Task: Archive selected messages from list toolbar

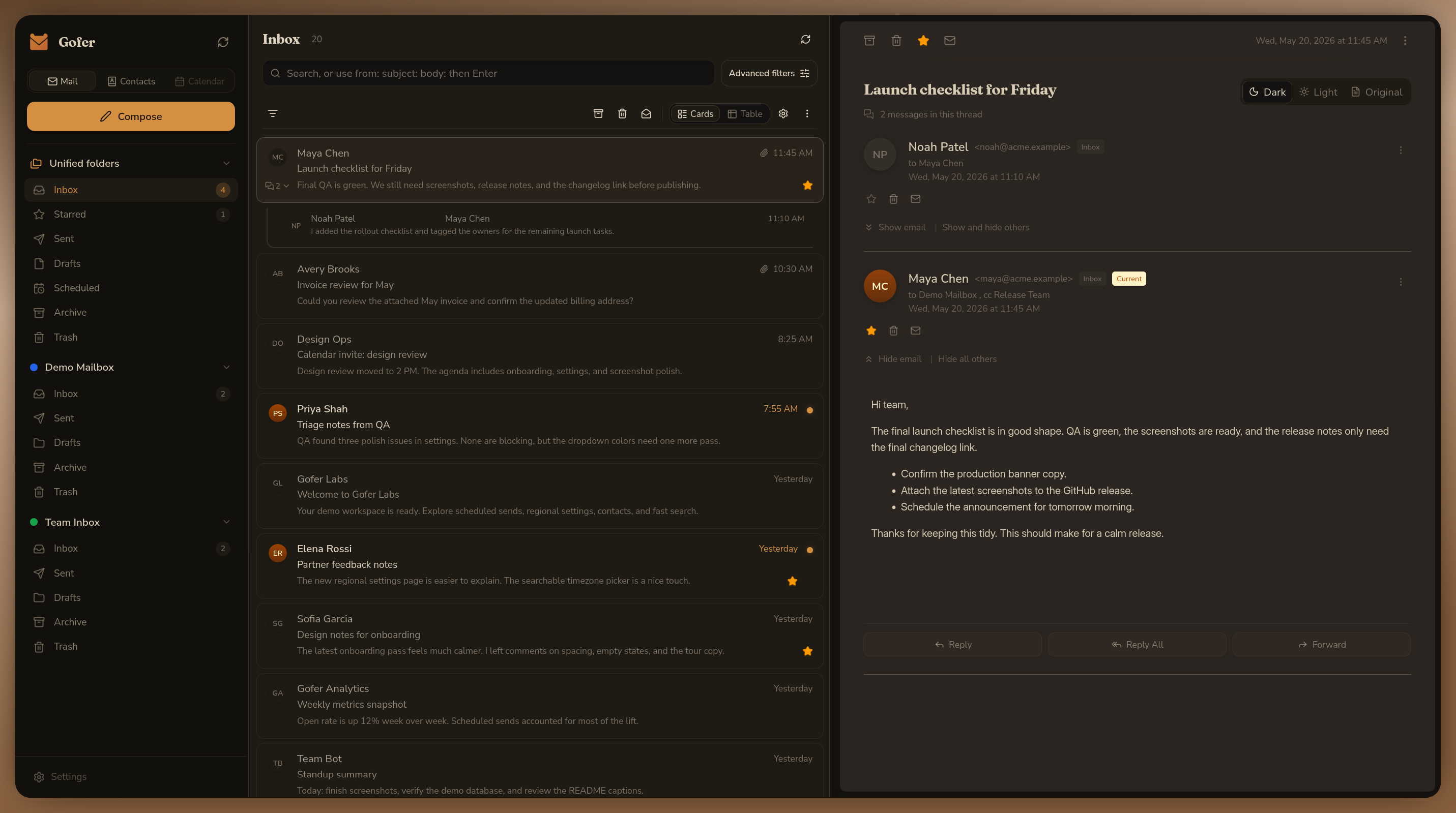Action: 598,113
